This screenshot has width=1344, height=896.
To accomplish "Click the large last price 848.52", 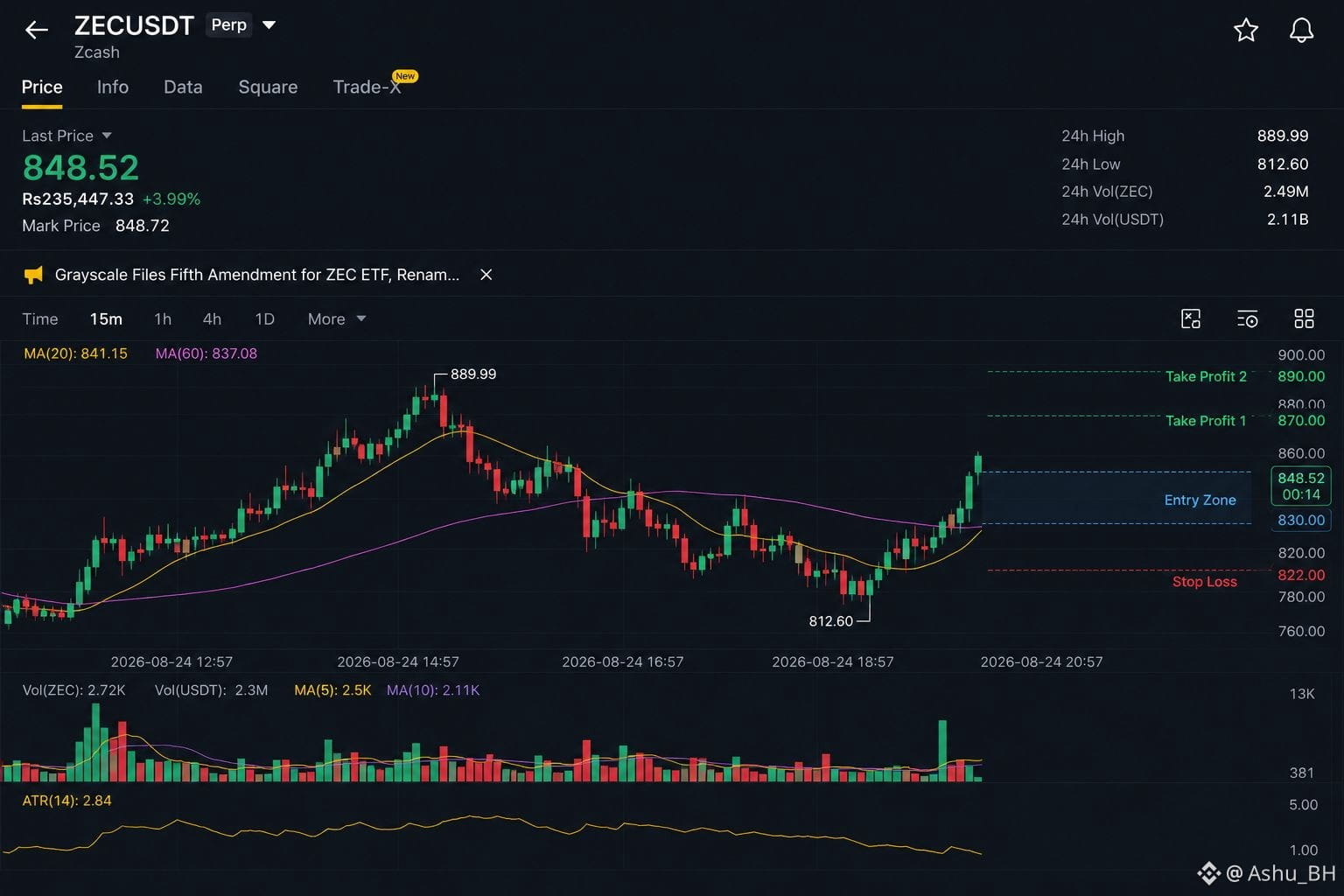I will click(x=80, y=168).
